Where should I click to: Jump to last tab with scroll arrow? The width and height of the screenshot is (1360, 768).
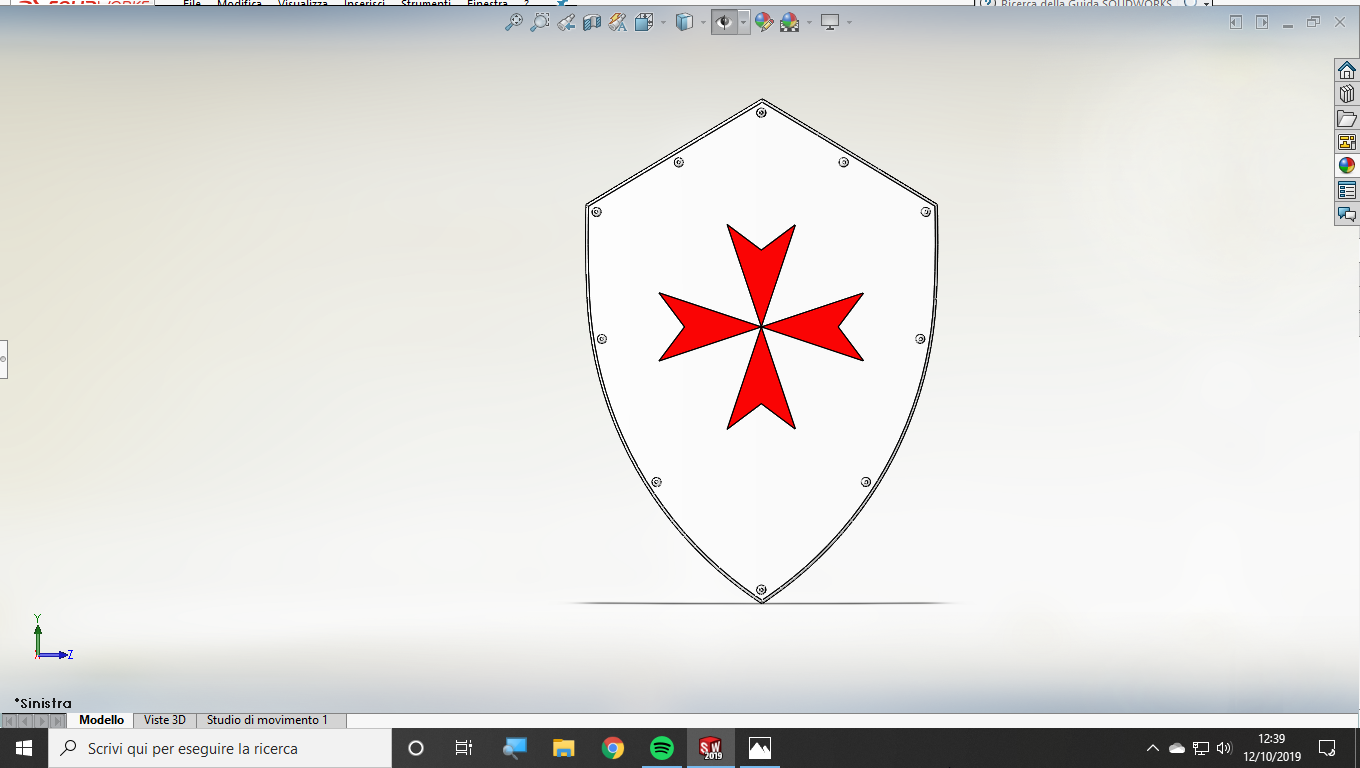pos(58,721)
